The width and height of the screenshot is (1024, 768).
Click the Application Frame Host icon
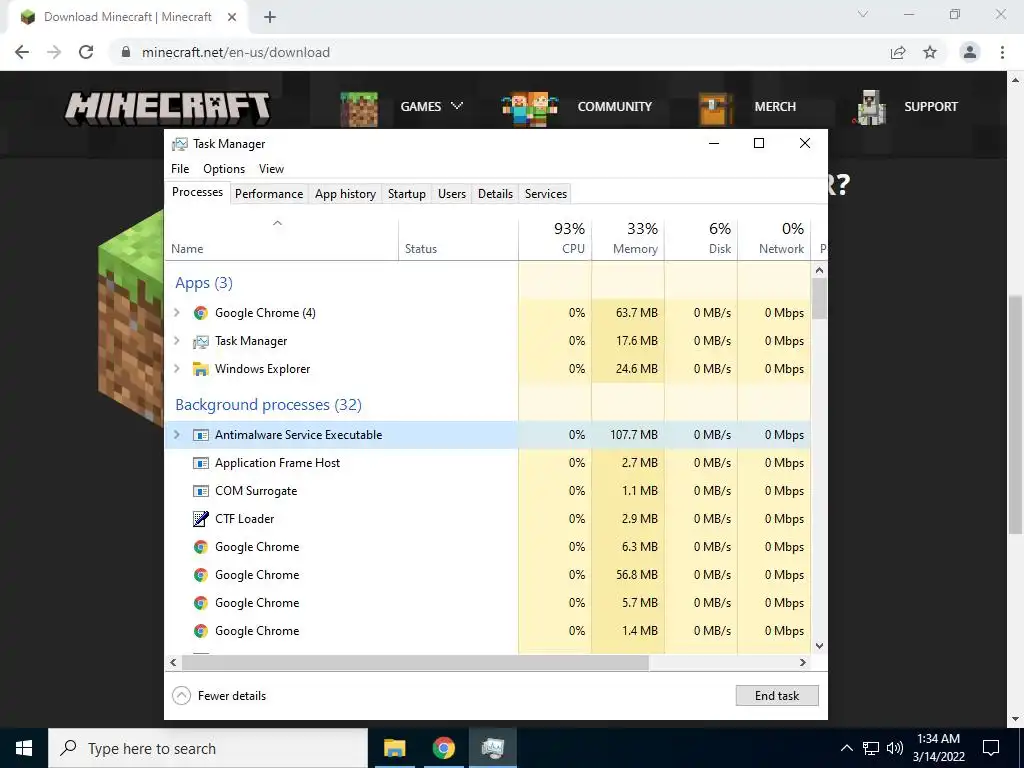[x=200, y=463]
